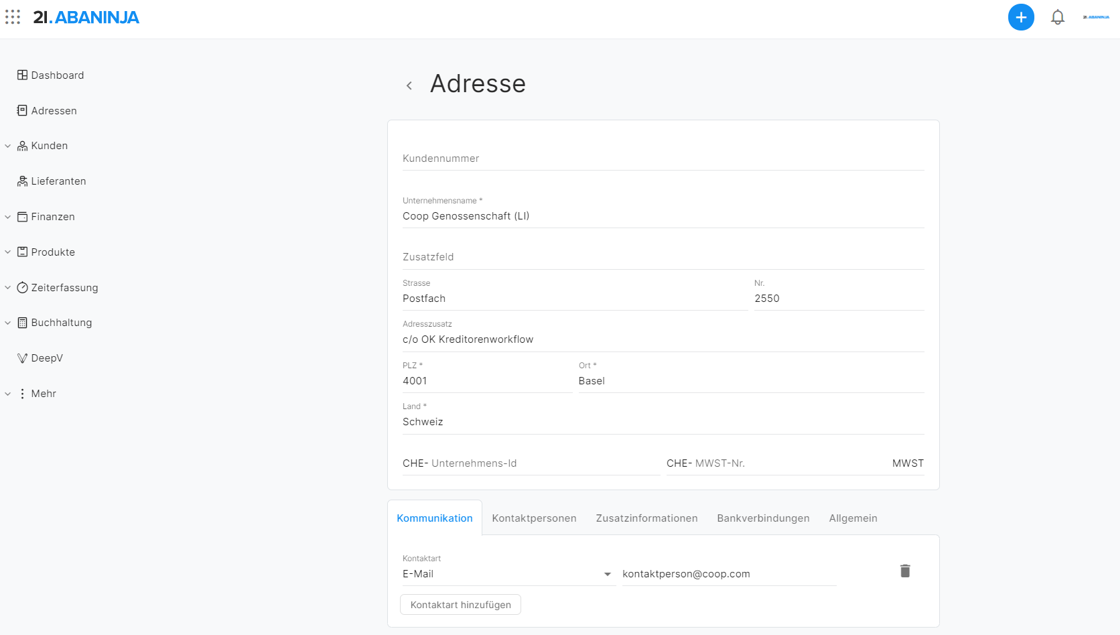Open DeepV in the sidebar
1120x635 pixels.
pyautogui.click(x=47, y=359)
